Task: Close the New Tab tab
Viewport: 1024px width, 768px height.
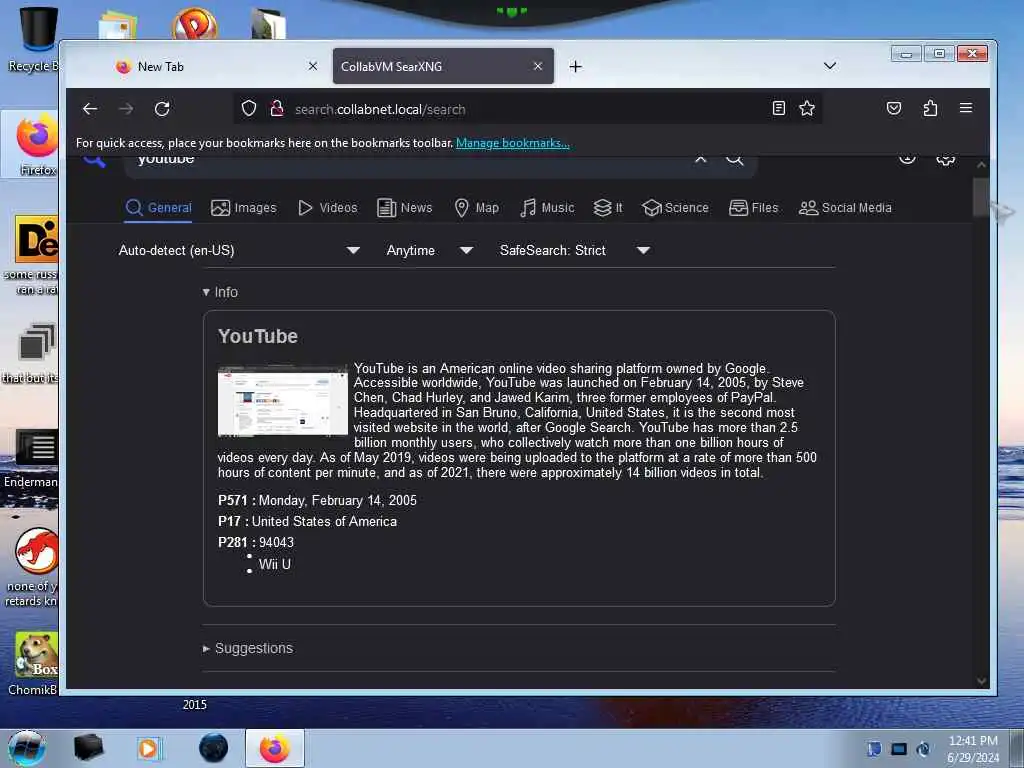Action: (313, 66)
